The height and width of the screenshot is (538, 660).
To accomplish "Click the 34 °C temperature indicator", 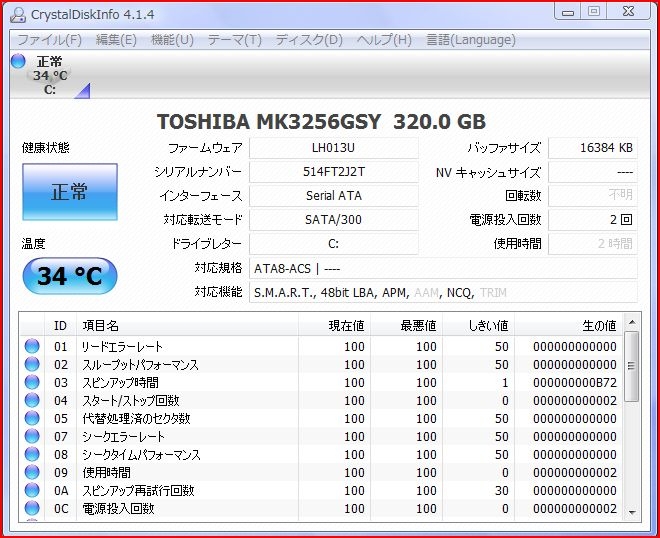I will click(69, 276).
